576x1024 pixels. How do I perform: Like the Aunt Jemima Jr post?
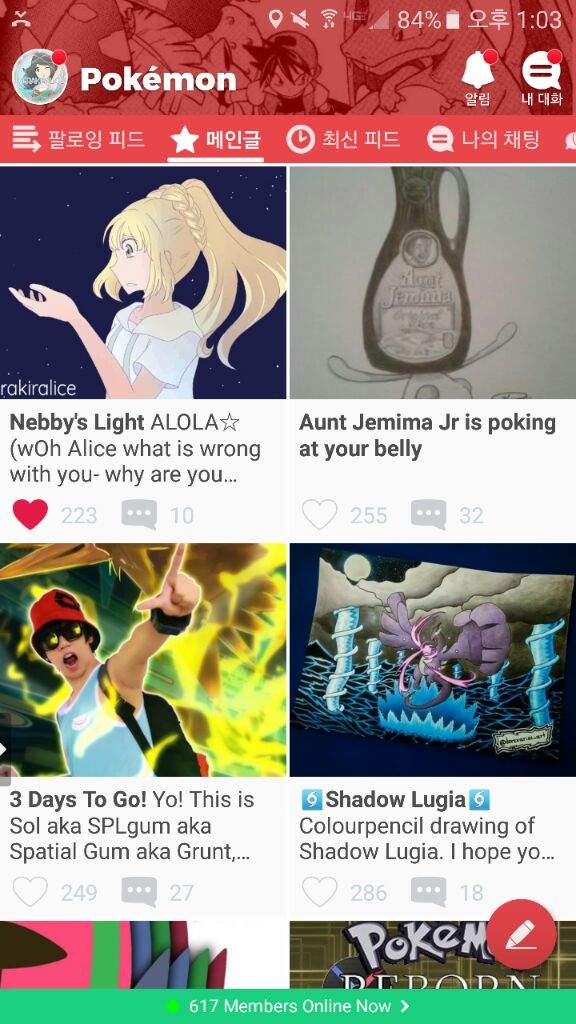point(319,514)
